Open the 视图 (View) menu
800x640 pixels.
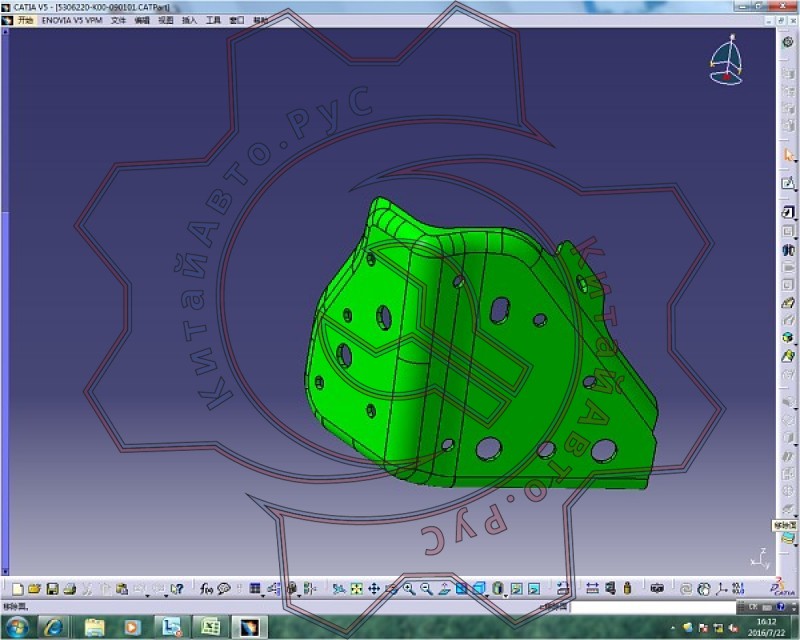[166, 20]
